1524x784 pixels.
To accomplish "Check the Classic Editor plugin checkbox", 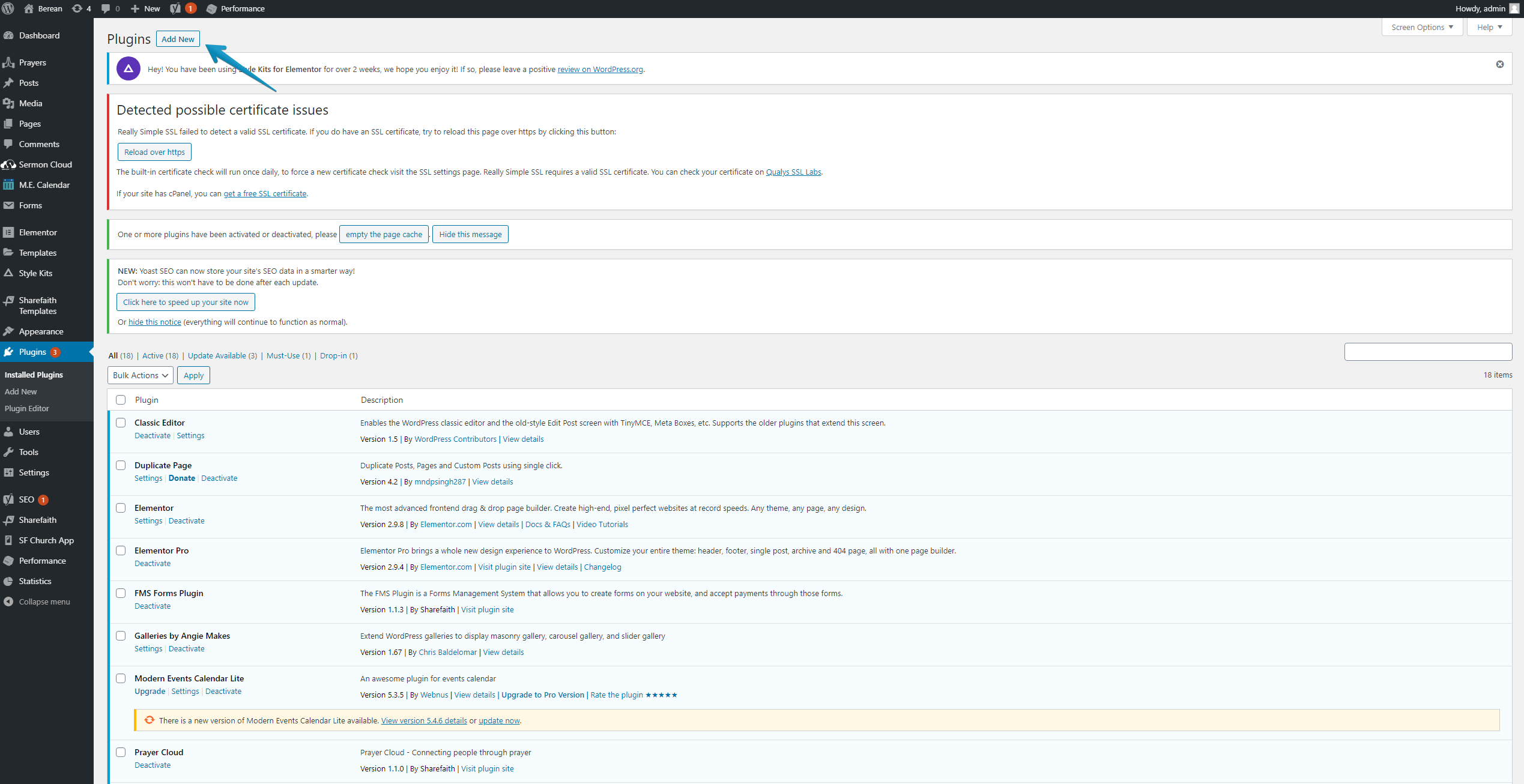I will pyautogui.click(x=121, y=423).
